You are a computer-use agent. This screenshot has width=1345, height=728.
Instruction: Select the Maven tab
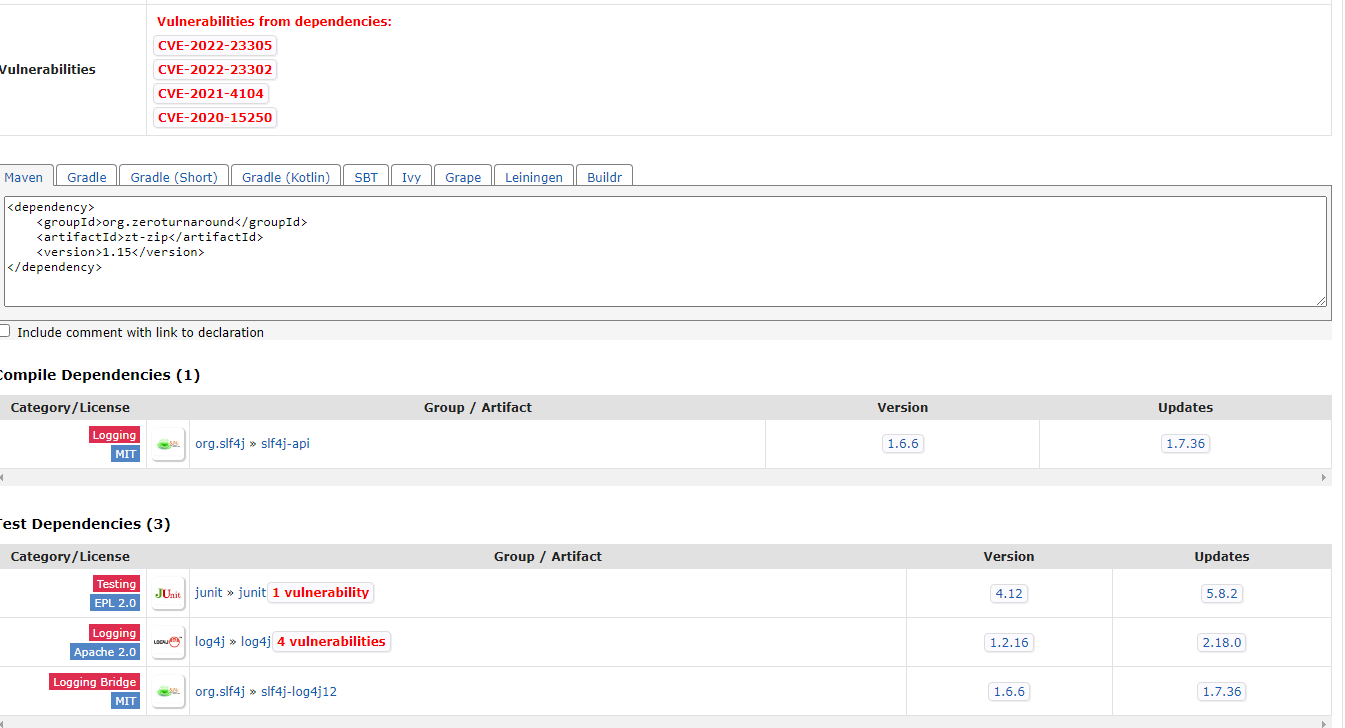24,176
